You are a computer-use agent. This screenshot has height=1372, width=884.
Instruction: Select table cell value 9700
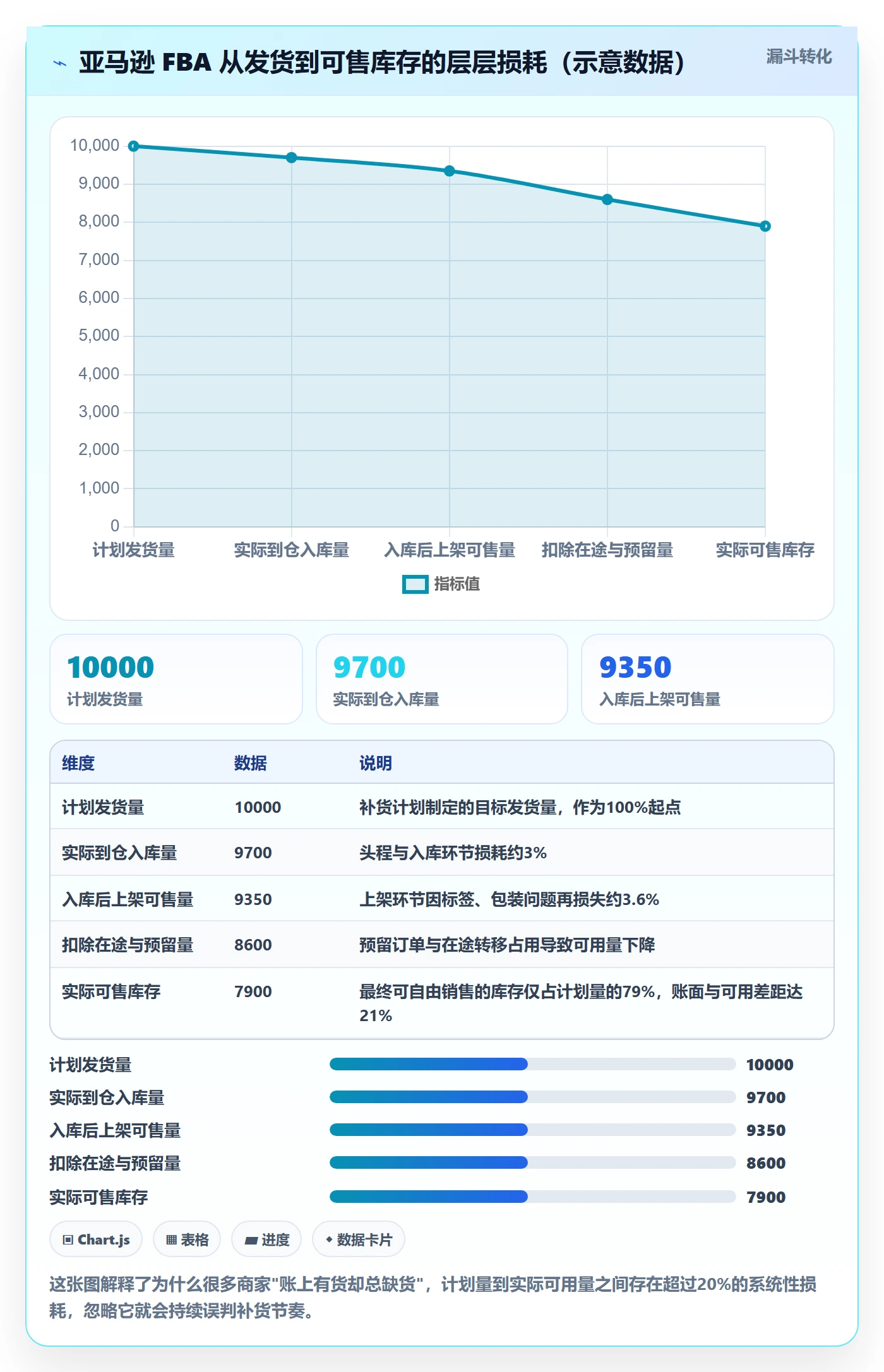click(253, 853)
